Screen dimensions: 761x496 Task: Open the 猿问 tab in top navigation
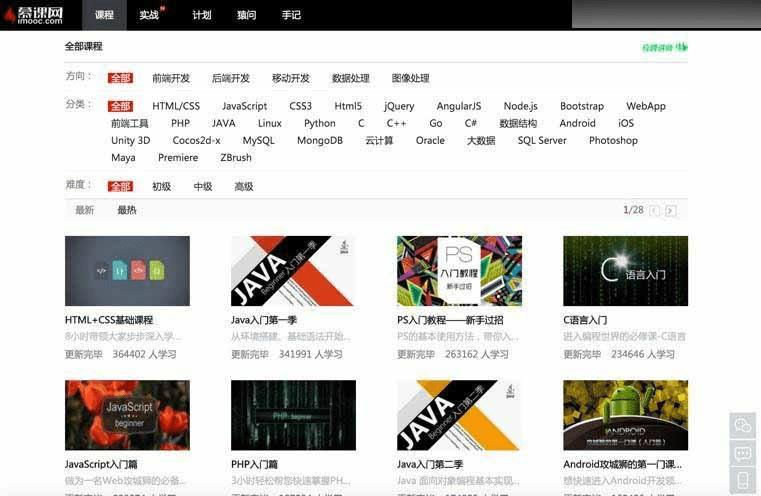point(247,15)
